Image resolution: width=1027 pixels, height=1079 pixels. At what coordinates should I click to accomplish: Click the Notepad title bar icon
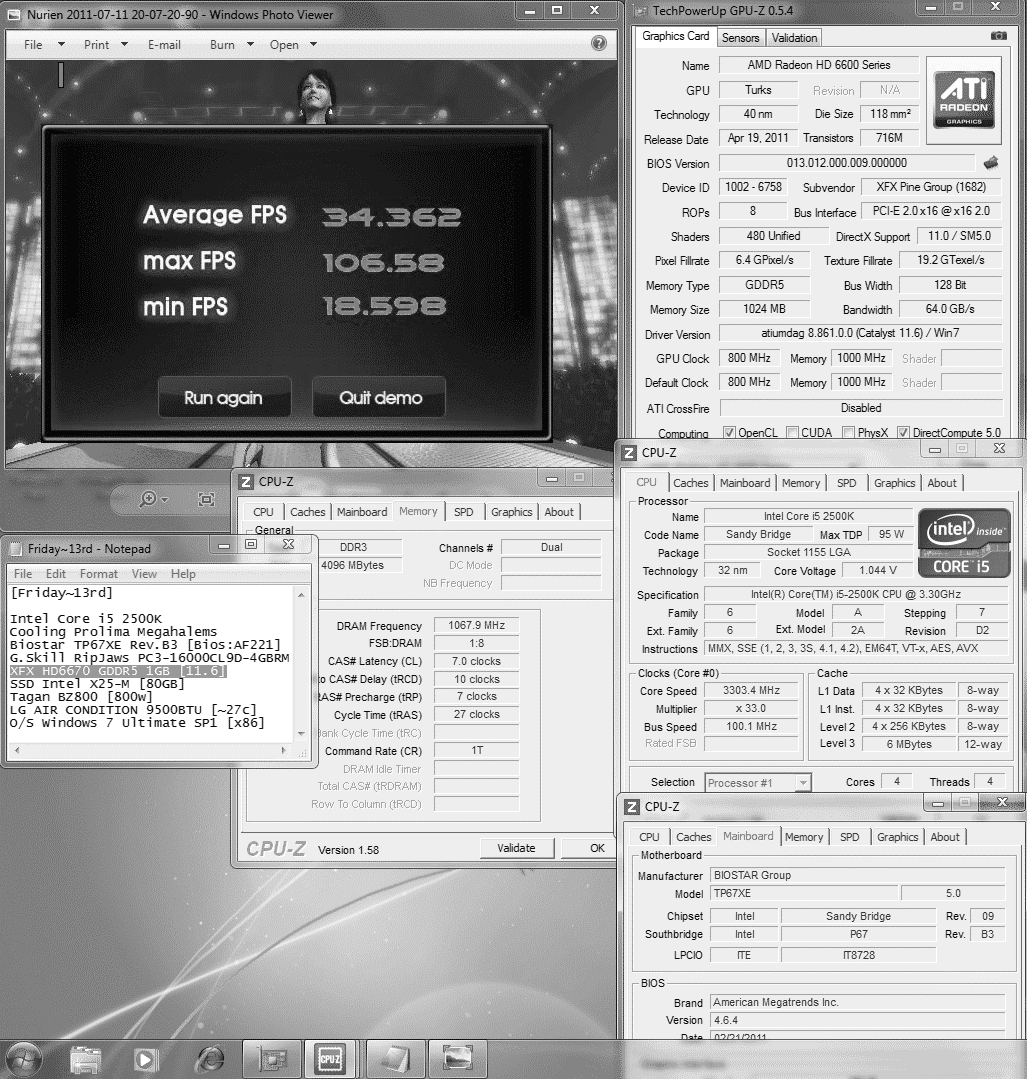pyautogui.click(x=15, y=548)
